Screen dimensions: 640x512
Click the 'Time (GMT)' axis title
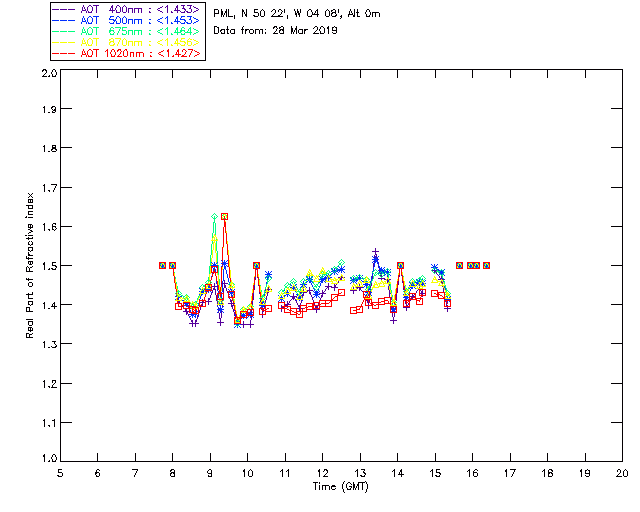pos(340,486)
